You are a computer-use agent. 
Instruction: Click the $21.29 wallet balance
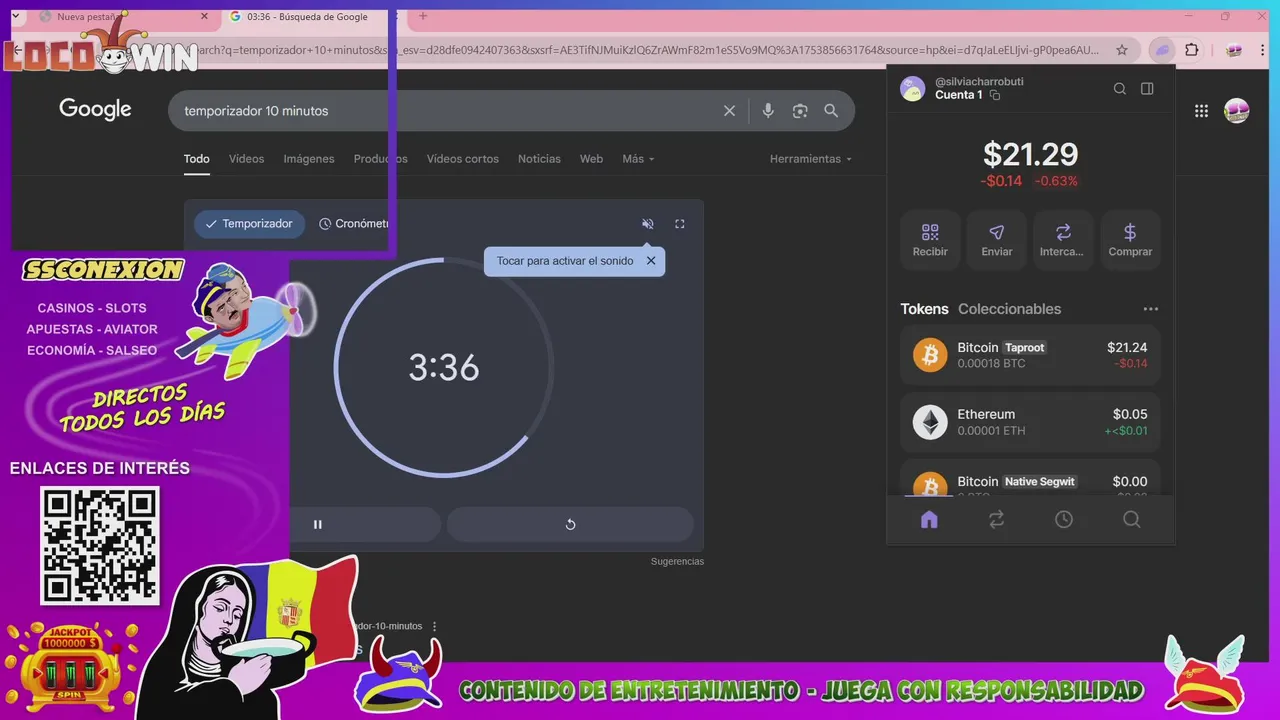(1030, 154)
